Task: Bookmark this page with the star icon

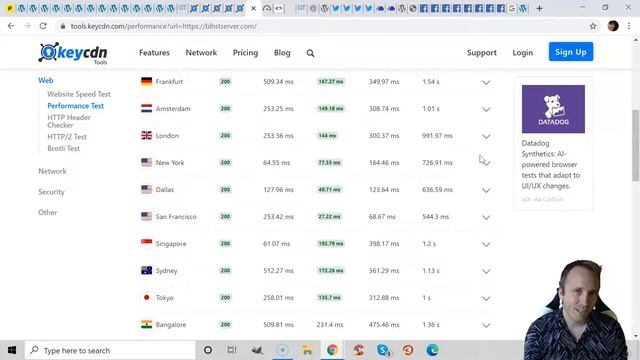Action: pyautogui.click(x=593, y=26)
